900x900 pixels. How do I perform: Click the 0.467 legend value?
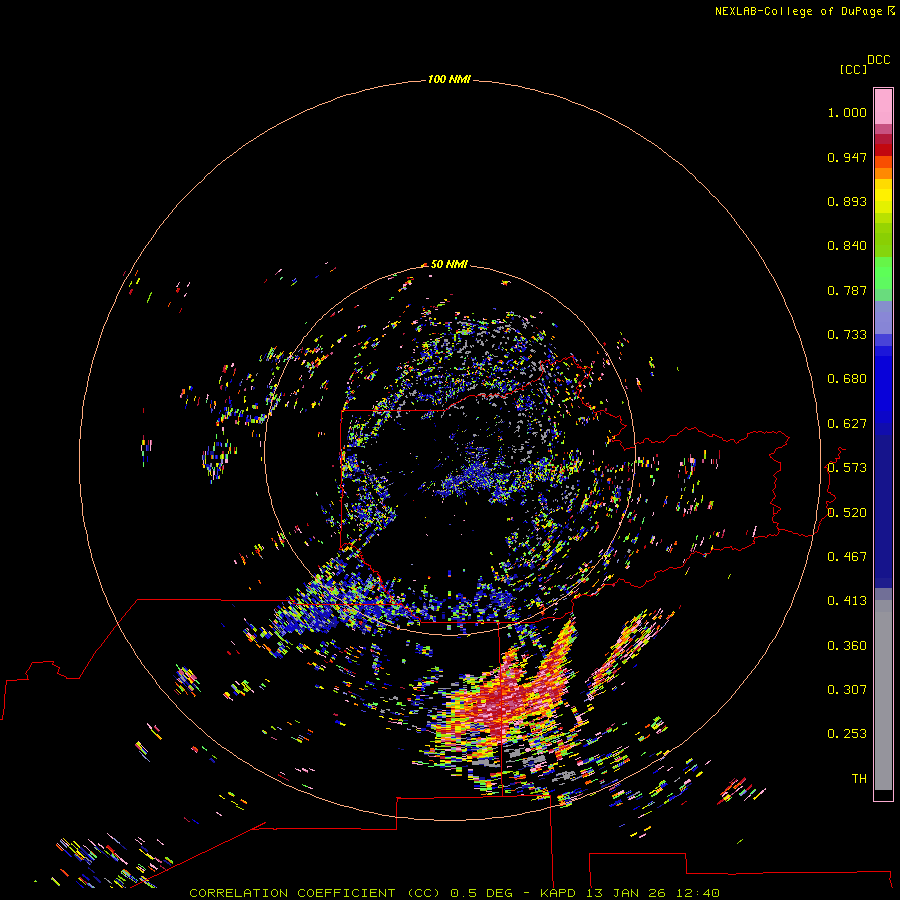(x=847, y=557)
